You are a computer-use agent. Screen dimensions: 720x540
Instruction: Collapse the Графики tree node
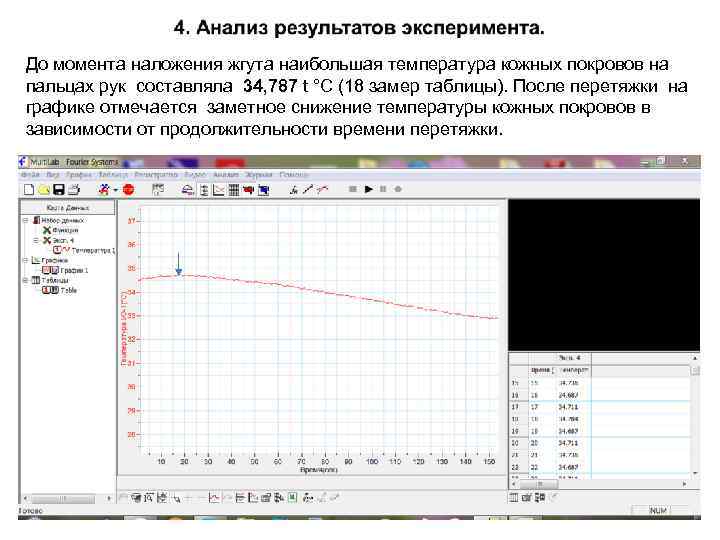(26, 260)
